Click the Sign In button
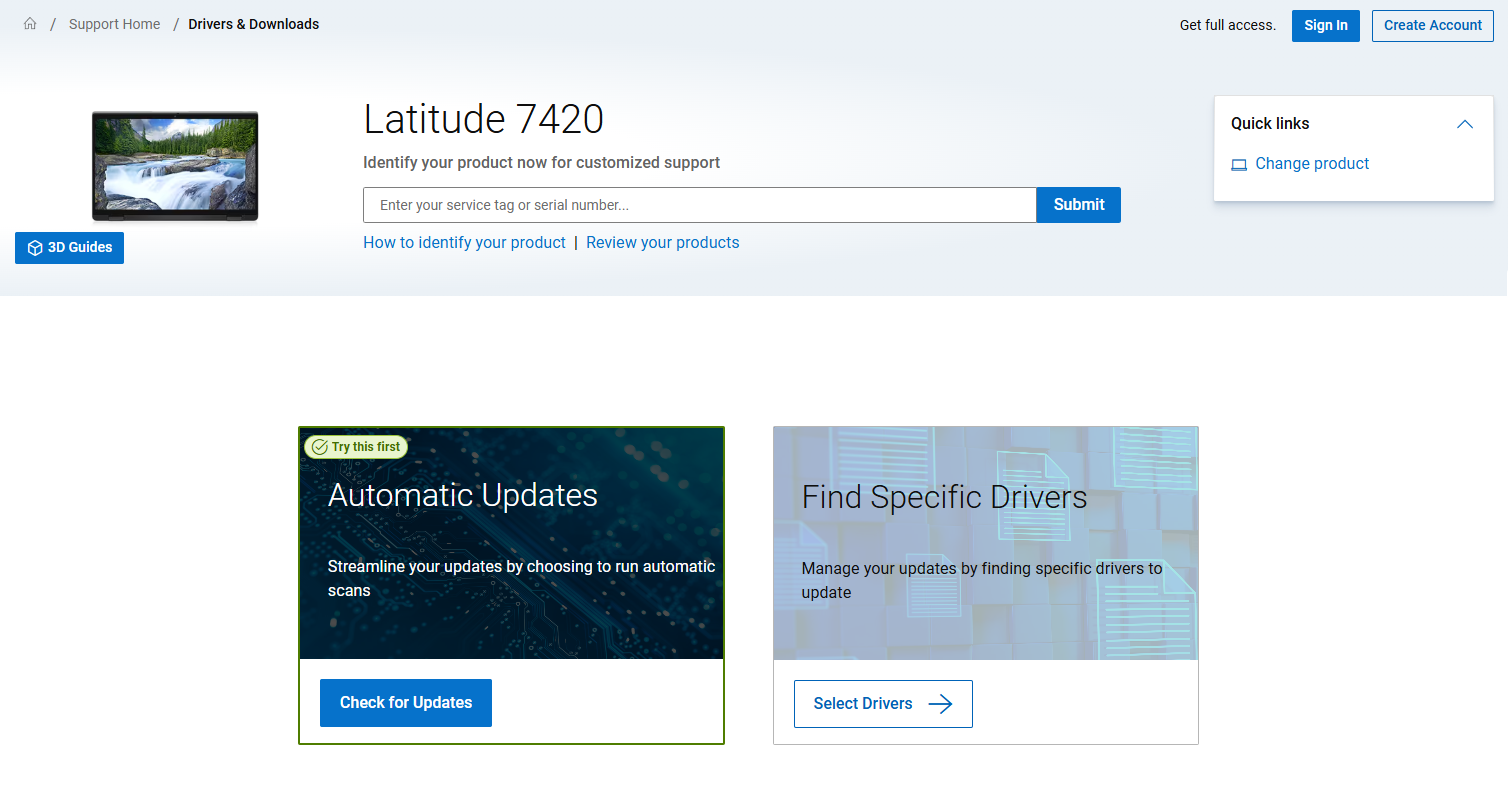The image size is (1508, 797). click(x=1326, y=25)
